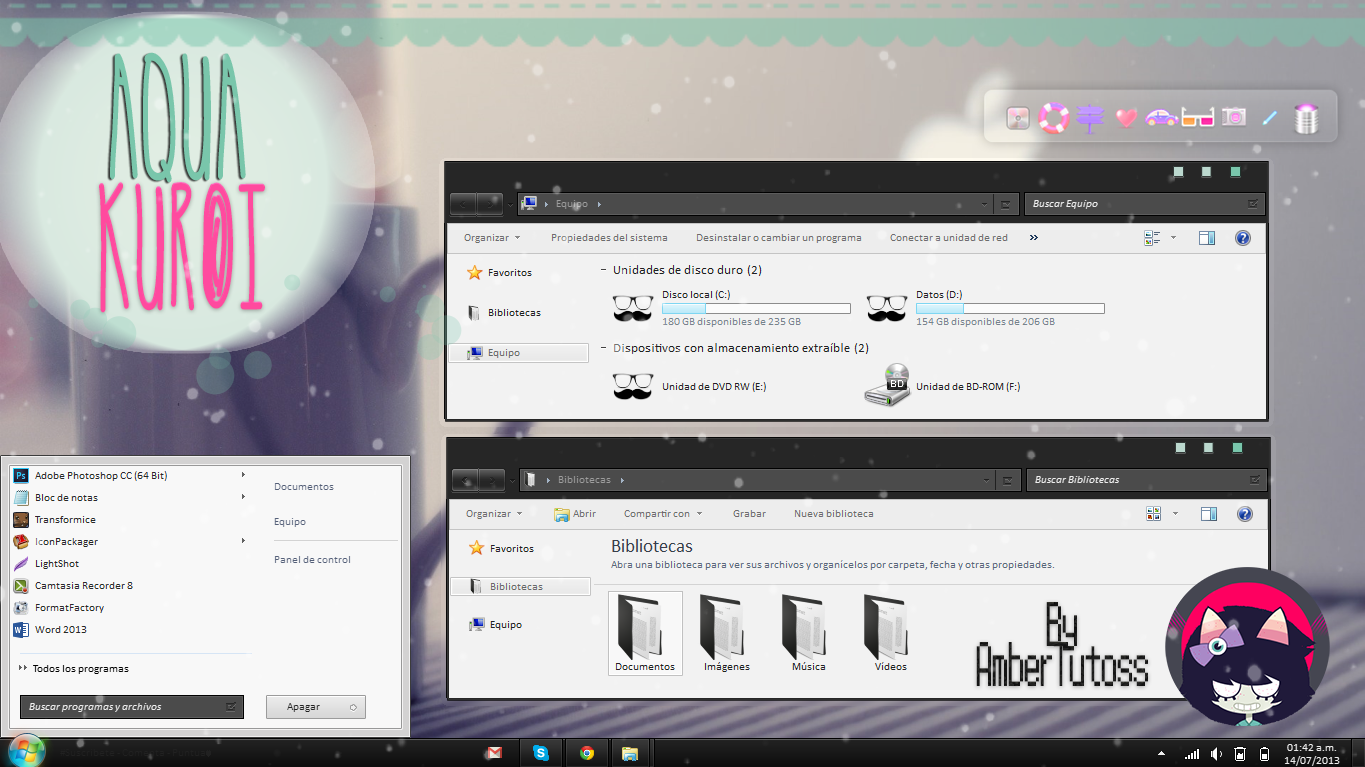Screen dimensions: 1365x767
Task: Click the Apagar button
Action: coord(315,707)
